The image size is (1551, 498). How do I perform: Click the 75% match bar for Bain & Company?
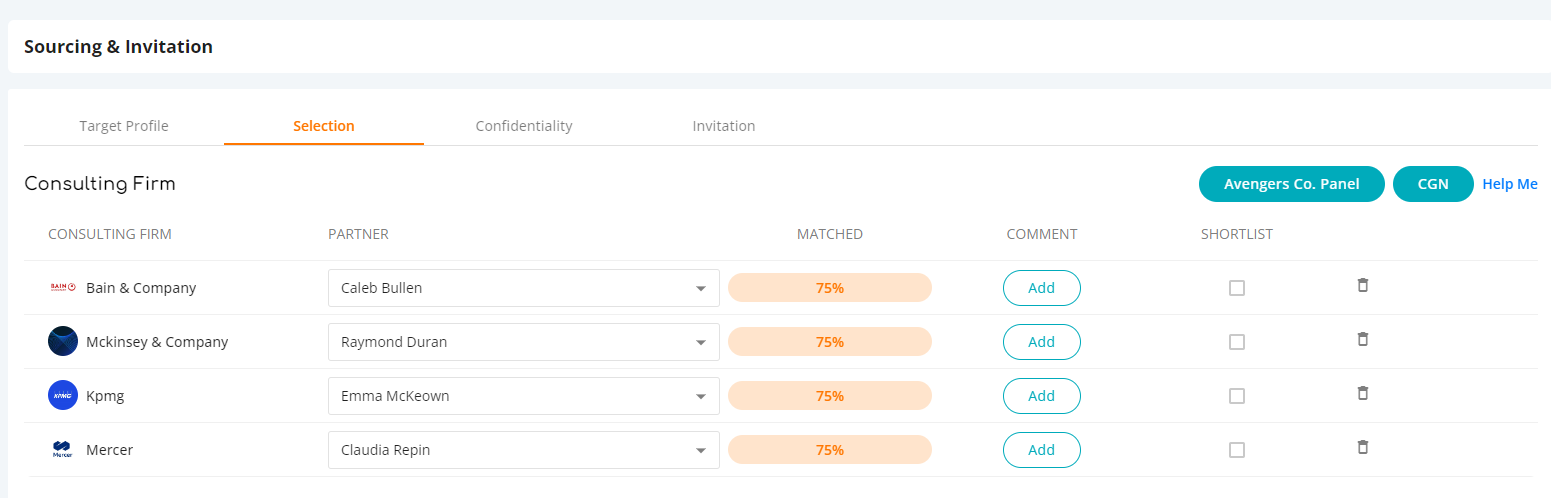coord(830,288)
